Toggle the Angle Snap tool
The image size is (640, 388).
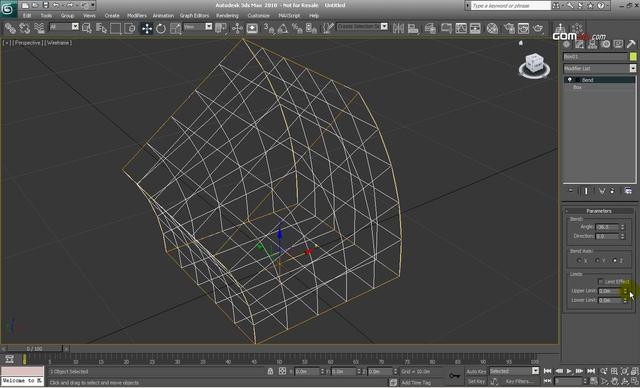tap(282, 28)
